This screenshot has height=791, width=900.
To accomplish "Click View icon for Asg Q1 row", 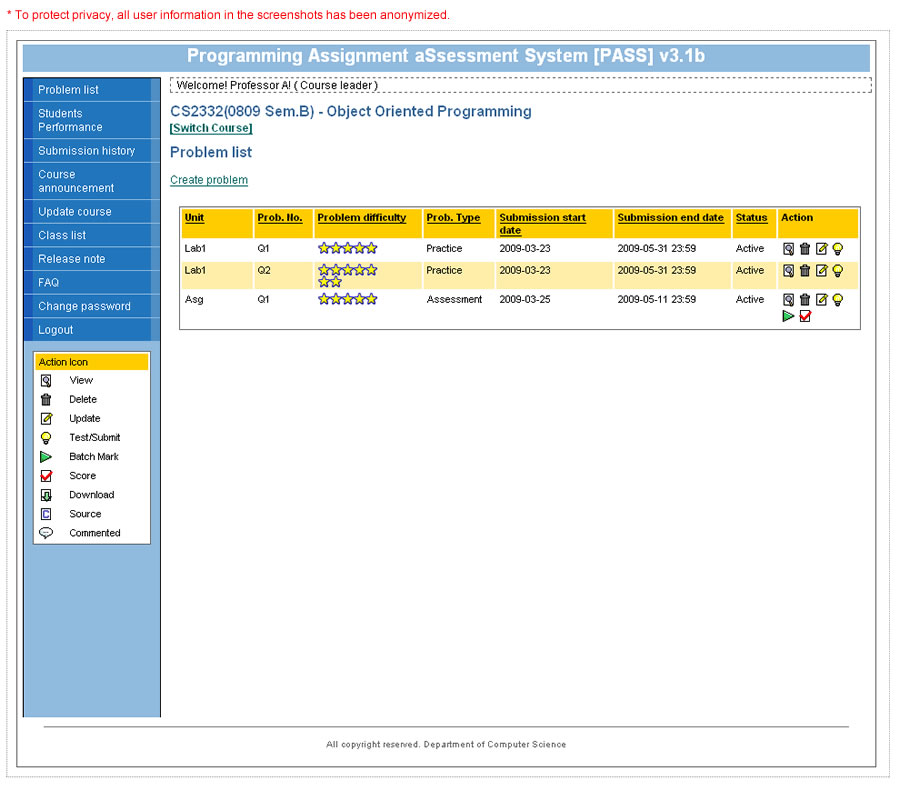I will point(788,299).
